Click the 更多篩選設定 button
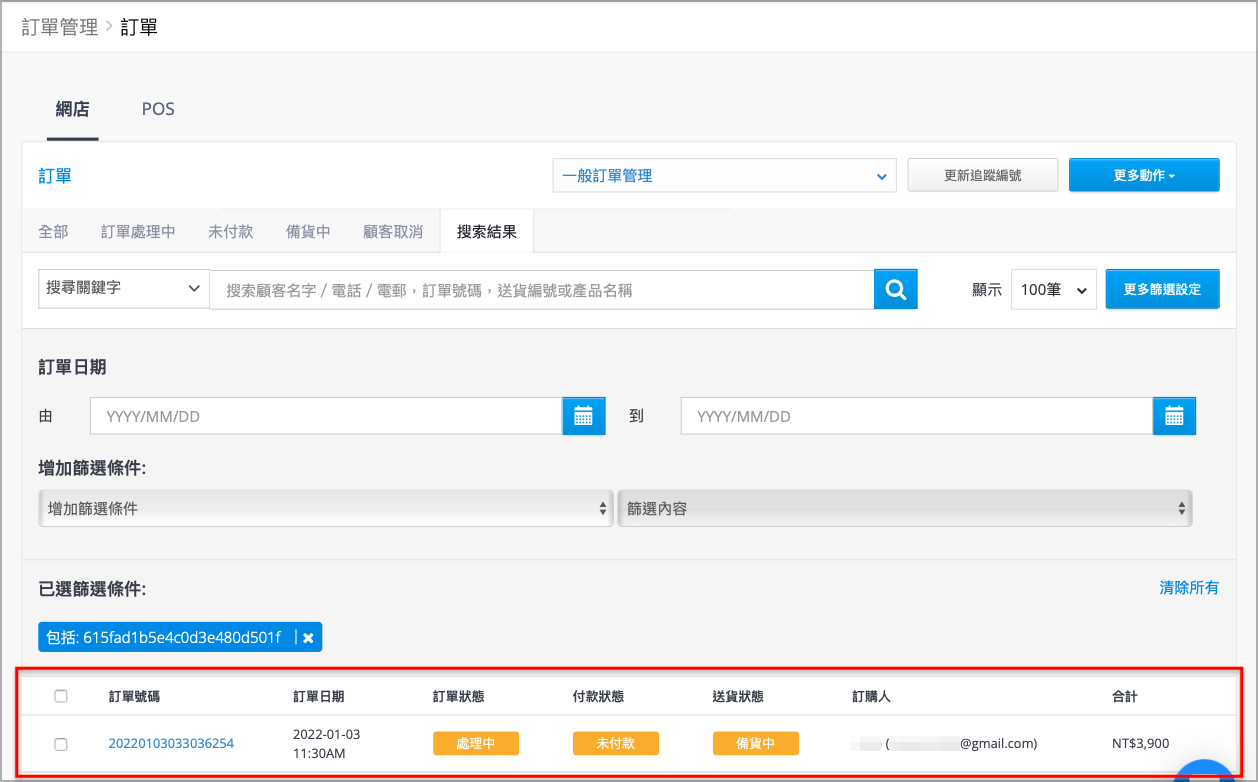This screenshot has height=782, width=1258. point(1162,290)
